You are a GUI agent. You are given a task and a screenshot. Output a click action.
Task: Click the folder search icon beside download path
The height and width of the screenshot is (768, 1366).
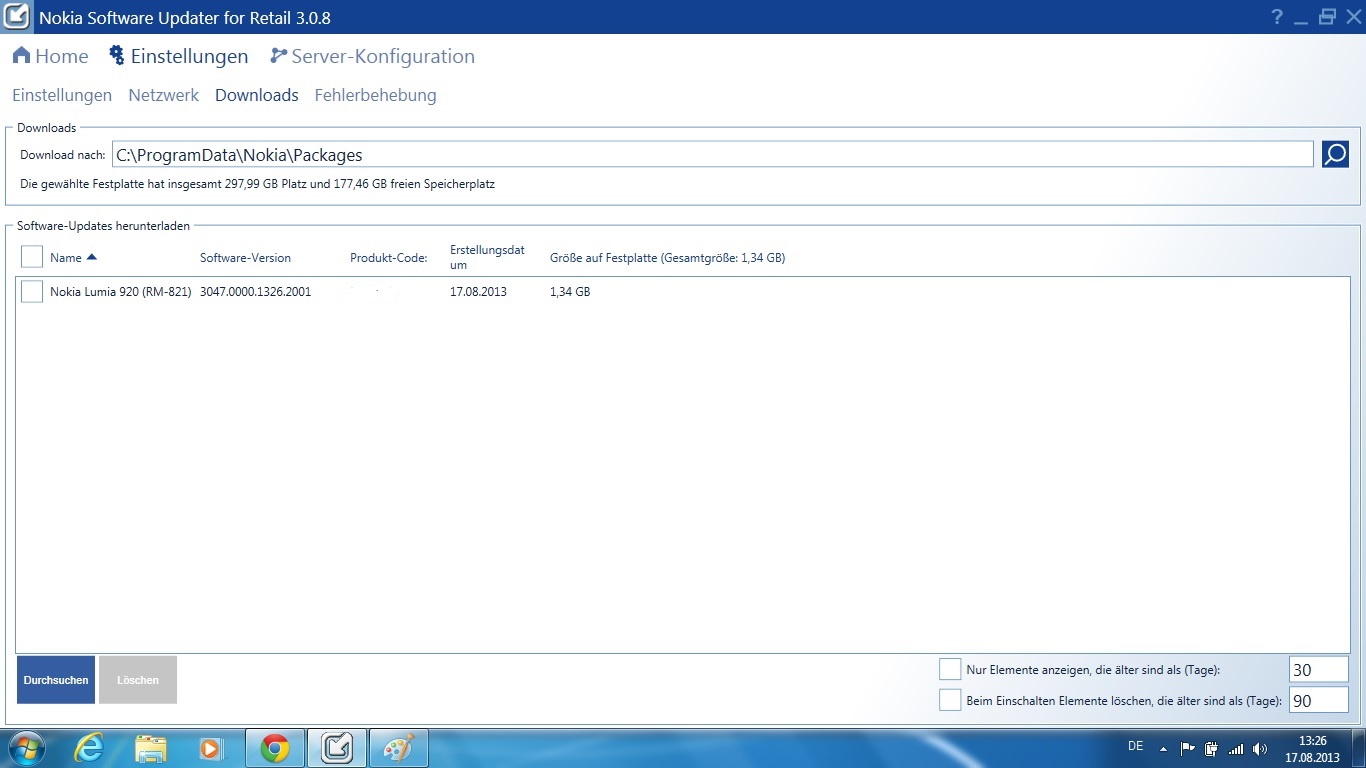point(1335,154)
